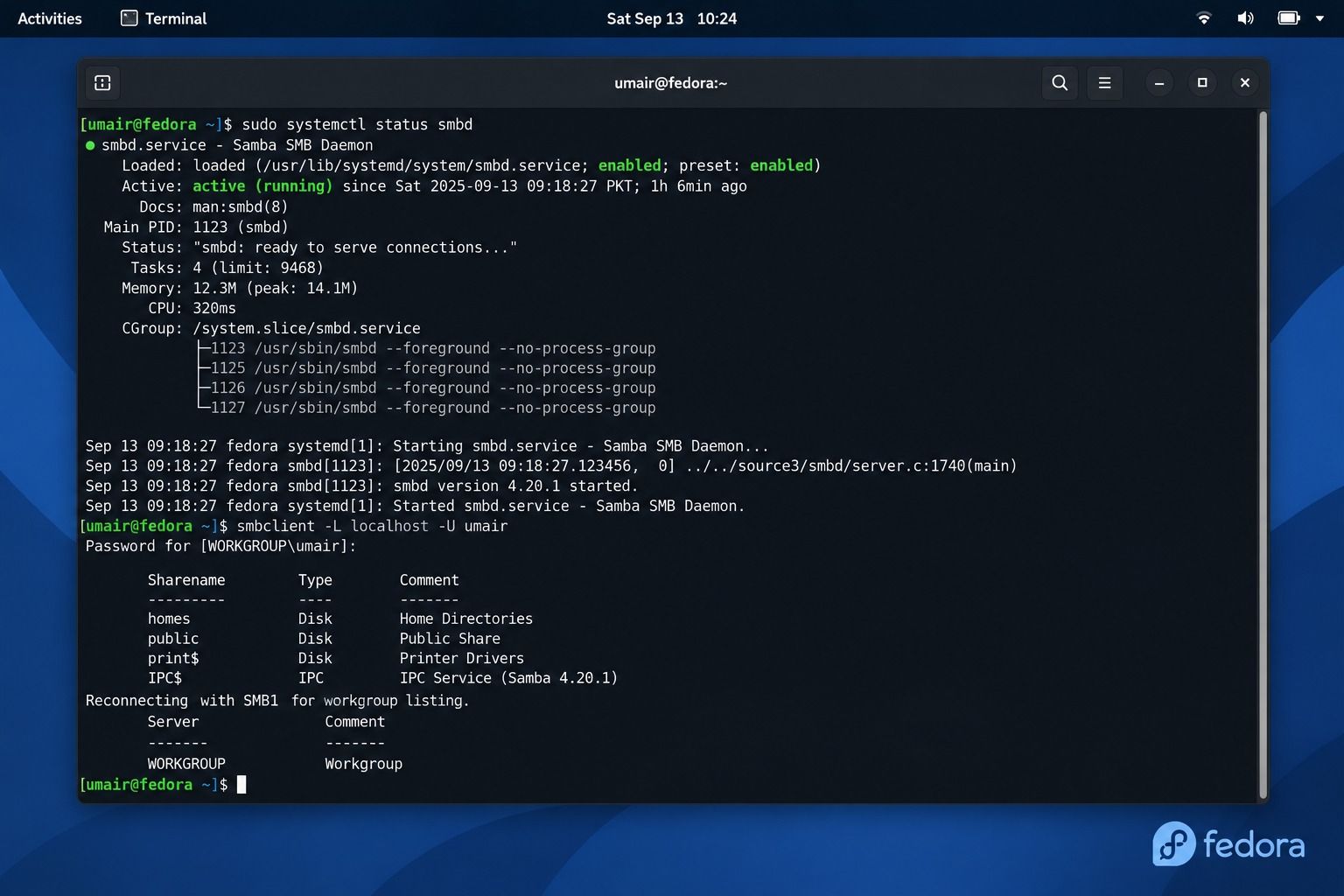Click the 'print$' share name
Viewport: 1344px width, 896px height.
173,659
